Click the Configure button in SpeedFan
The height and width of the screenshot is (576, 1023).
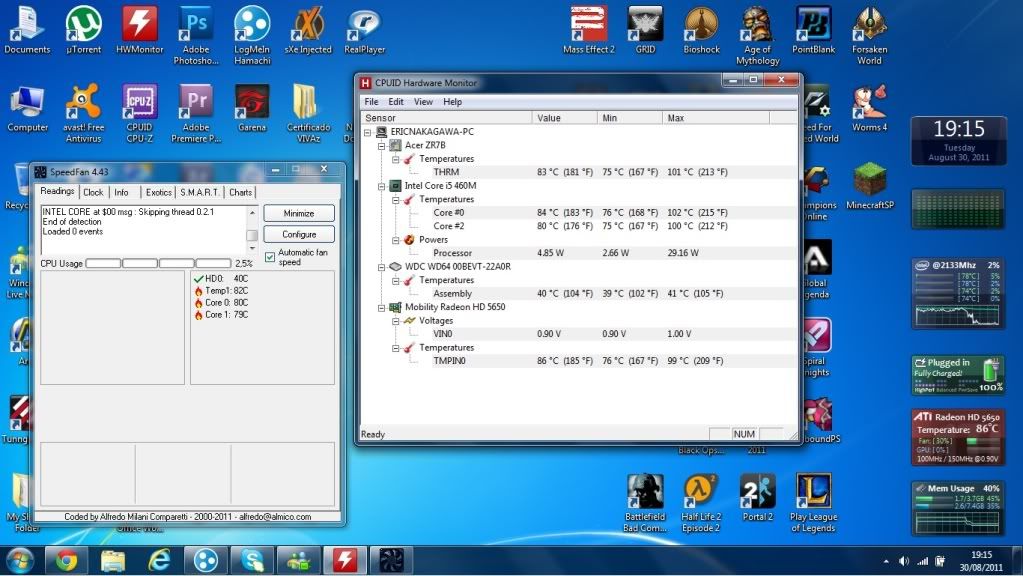point(299,234)
